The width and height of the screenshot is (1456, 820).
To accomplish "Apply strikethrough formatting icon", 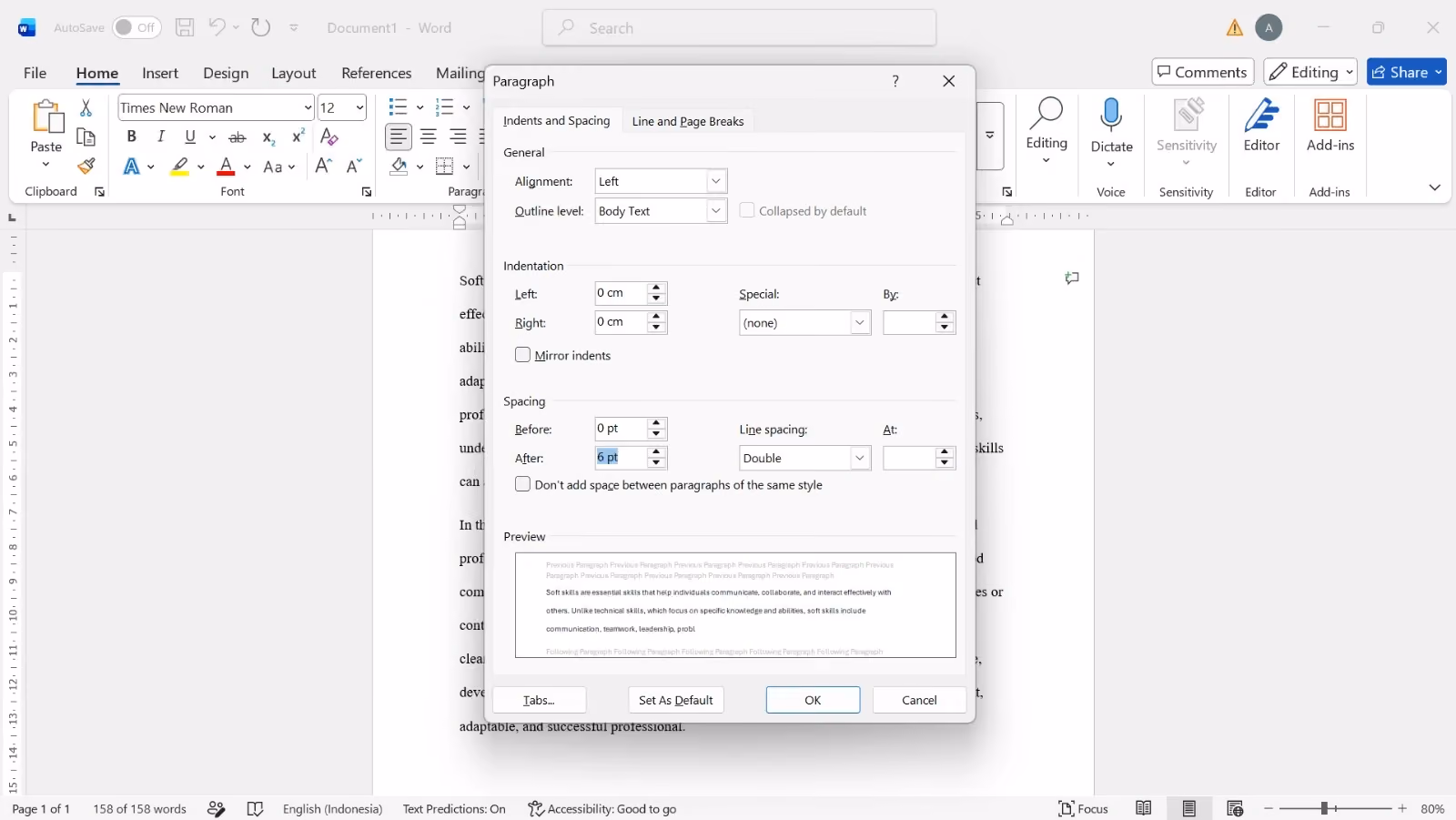I will (x=238, y=137).
